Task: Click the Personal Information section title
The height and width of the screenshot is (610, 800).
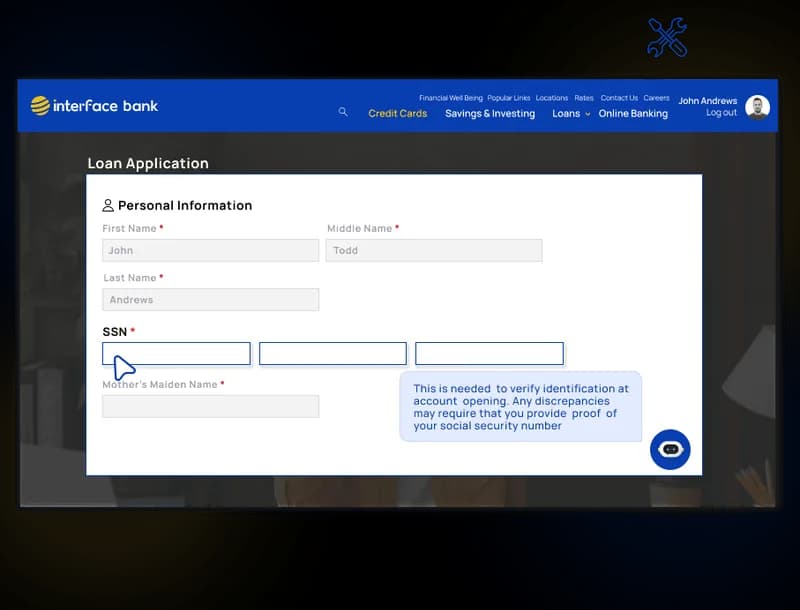Action: point(185,205)
